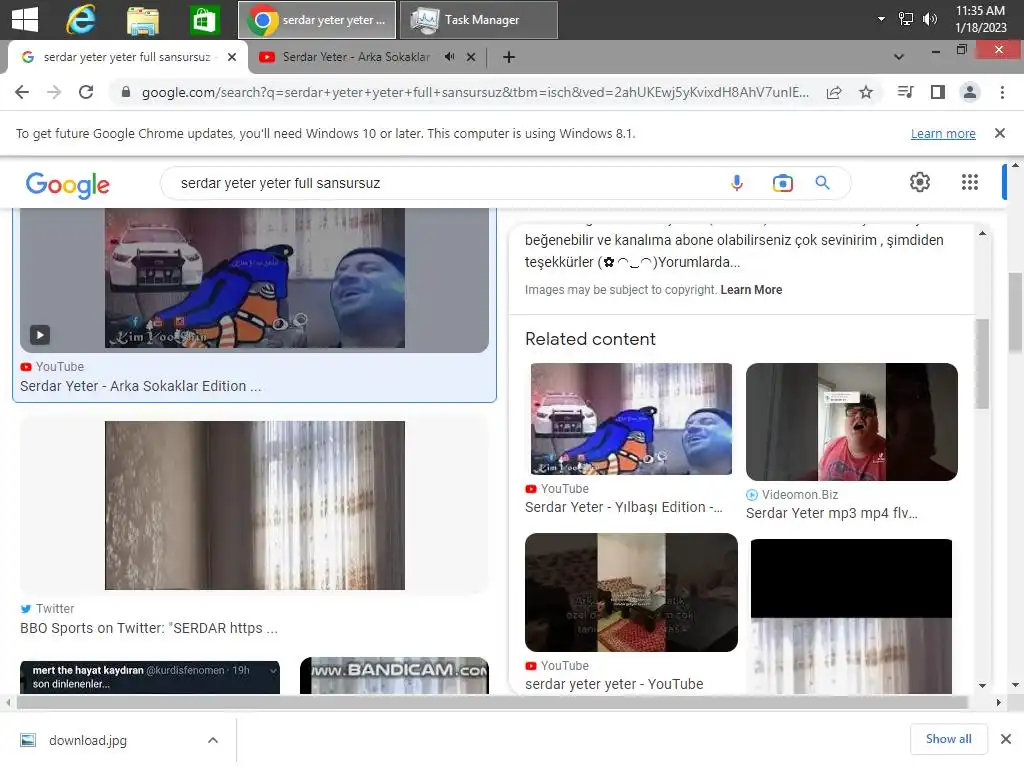Open File Explorer from the taskbar
The height and width of the screenshot is (768, 1024).
(143, 20)
